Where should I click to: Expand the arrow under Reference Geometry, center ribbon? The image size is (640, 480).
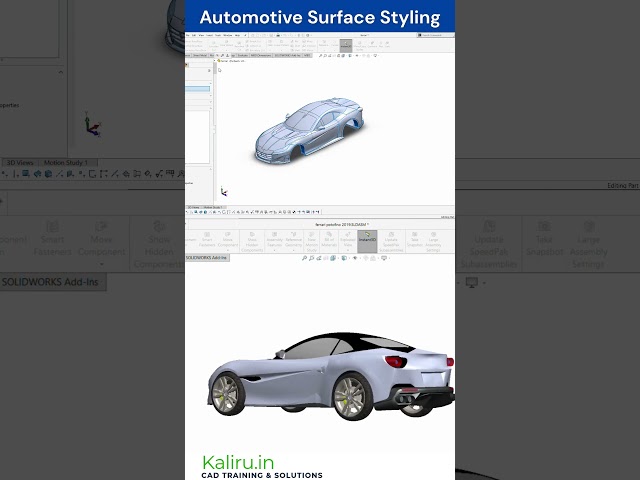[293, 250]
